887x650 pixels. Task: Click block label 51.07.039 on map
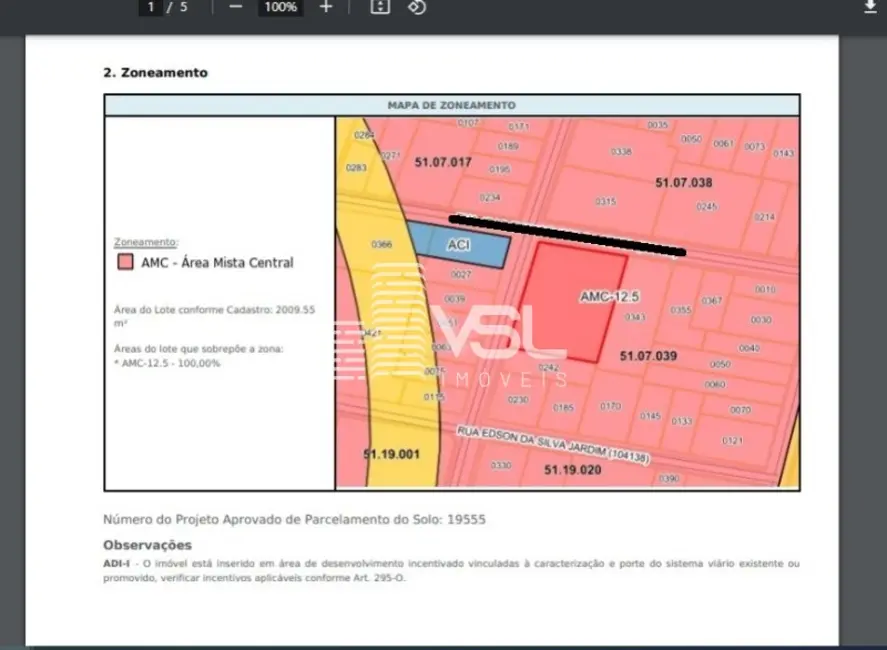click(648, 356)
